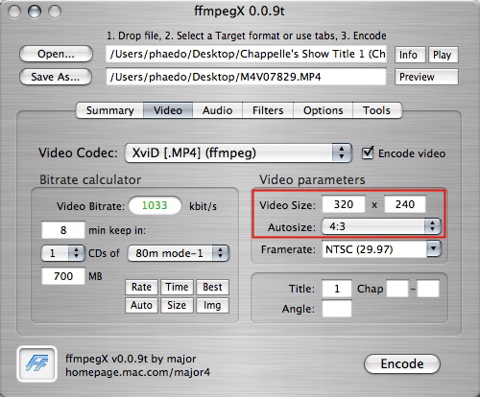Click the minutes field showing 8

tap(63, 230)
